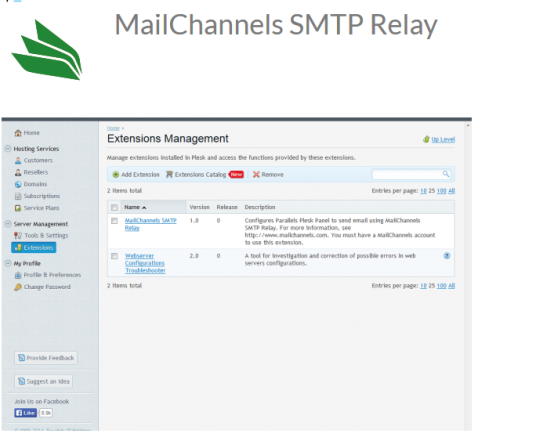Open Change Password key icon
This screenshot has width=554, height=438.
point(18,287)
